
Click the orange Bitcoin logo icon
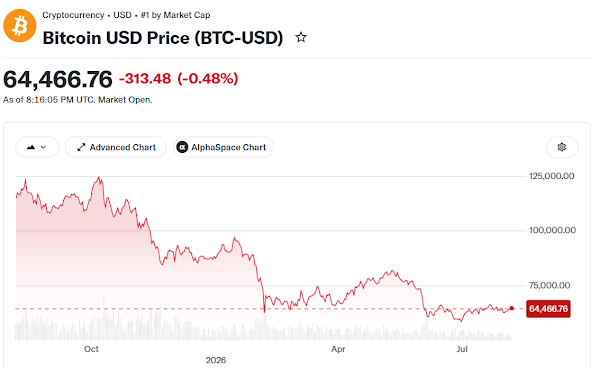20,26
